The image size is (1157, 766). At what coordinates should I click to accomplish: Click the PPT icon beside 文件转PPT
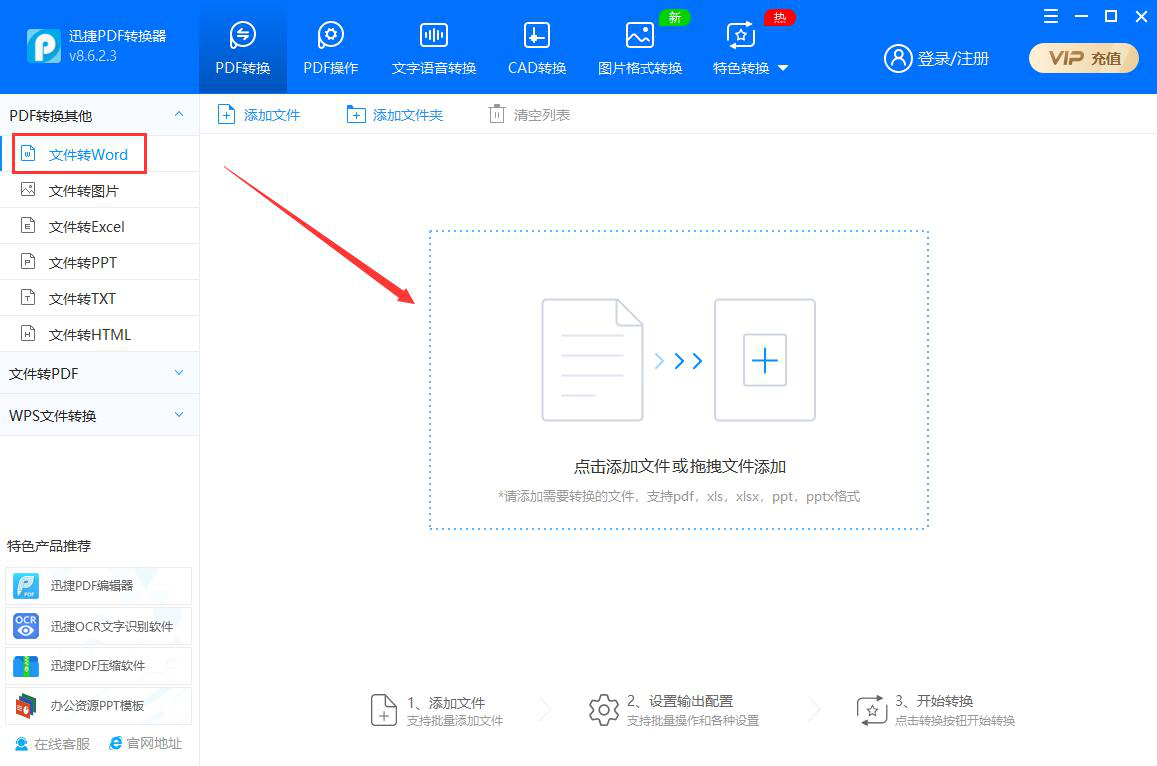coord(28,261)
